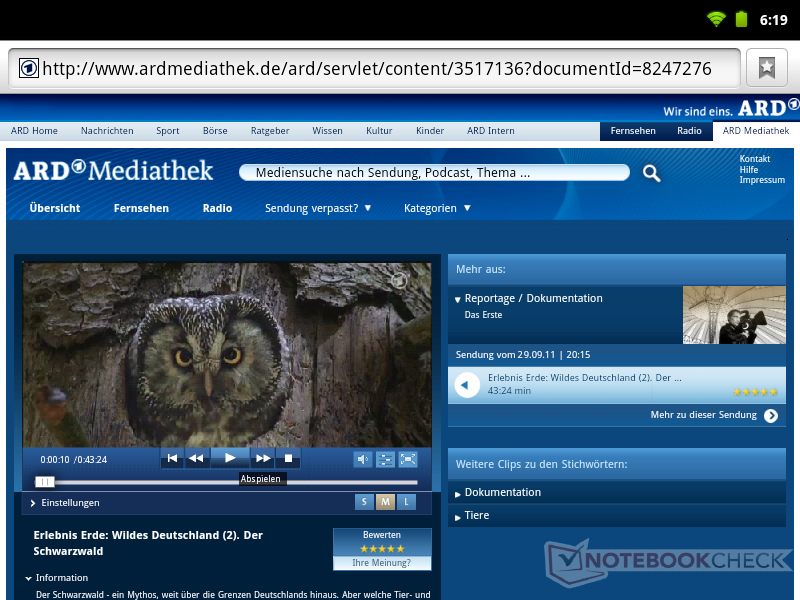Click the ARD logo in top banner
Image resolution: width=800 pixels, height=600 pixels.
768,108
